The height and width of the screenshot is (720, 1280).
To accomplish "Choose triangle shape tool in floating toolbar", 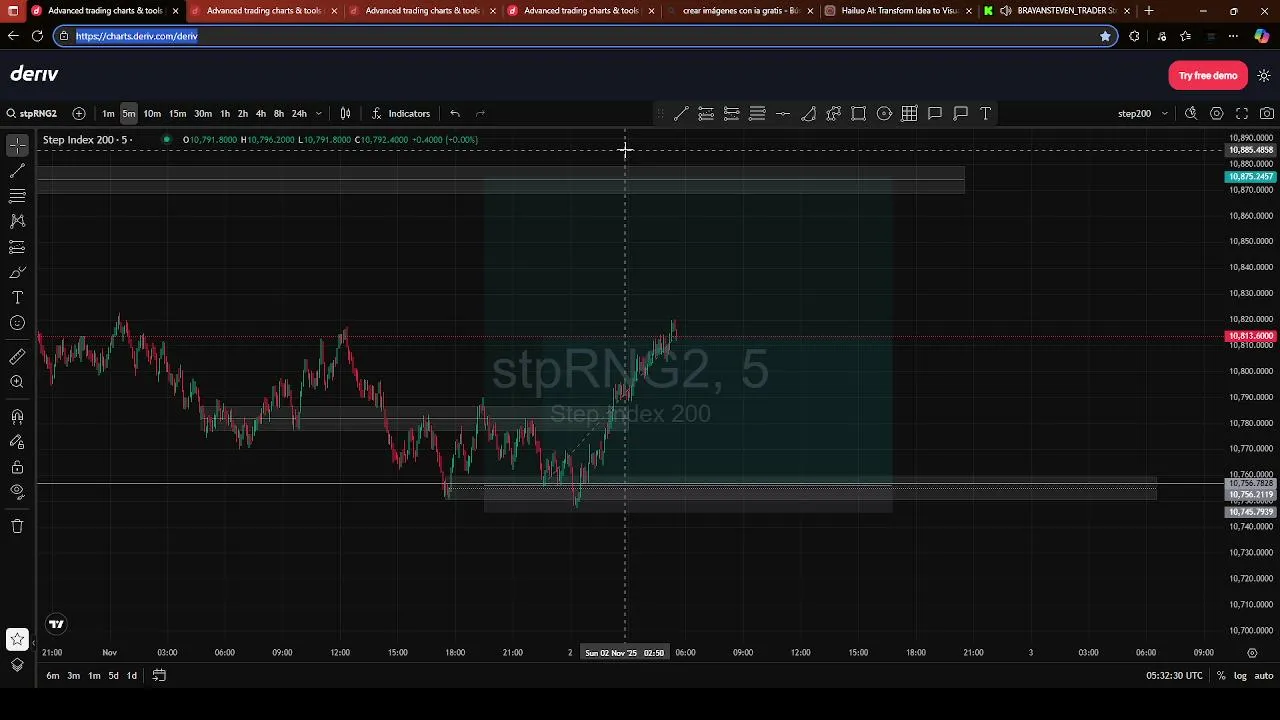I will 808,114.
